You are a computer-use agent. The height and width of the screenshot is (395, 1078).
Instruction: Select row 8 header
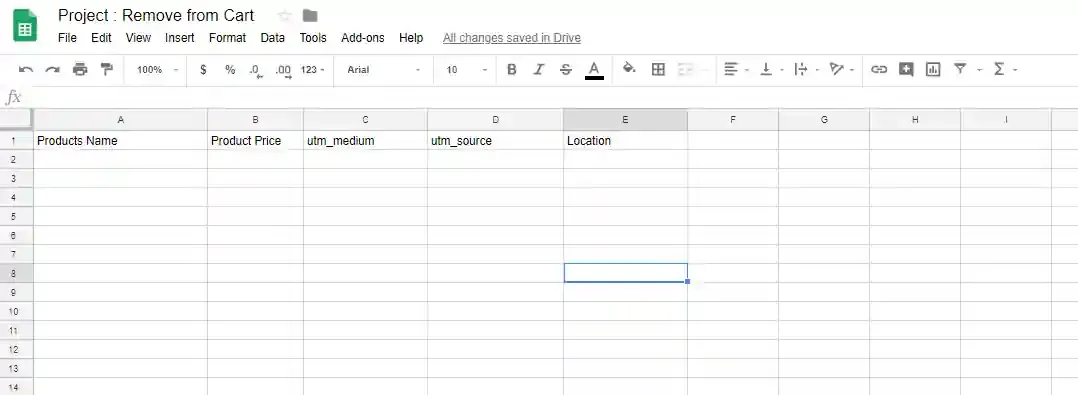[16, 273]
